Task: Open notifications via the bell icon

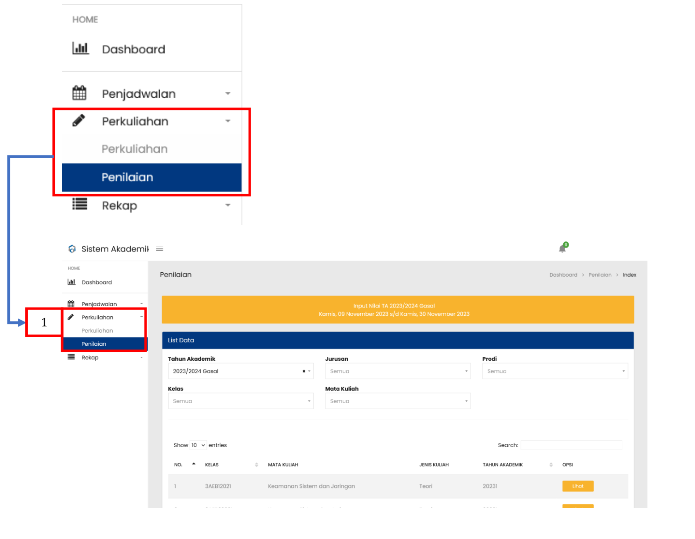Action: [x=562, y=248]
